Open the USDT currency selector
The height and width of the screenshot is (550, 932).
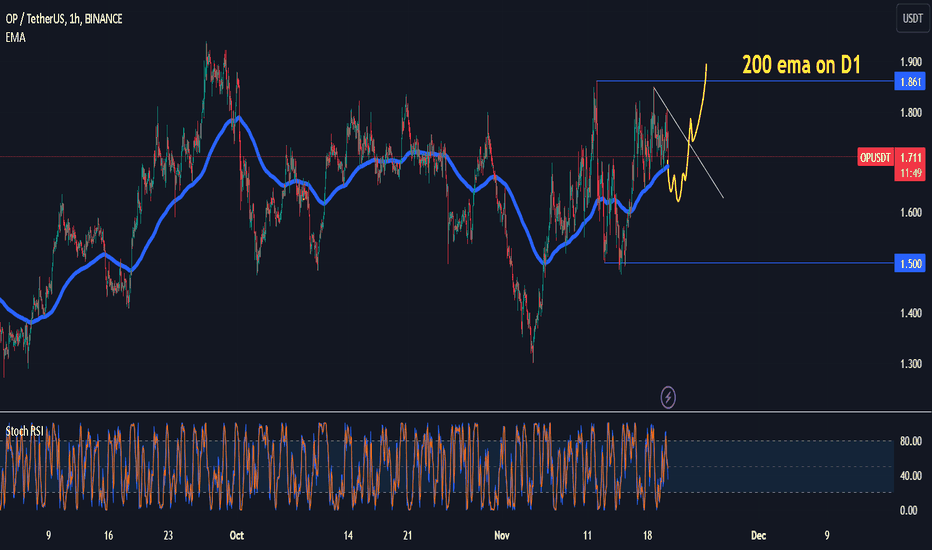[x=912, y=18]
